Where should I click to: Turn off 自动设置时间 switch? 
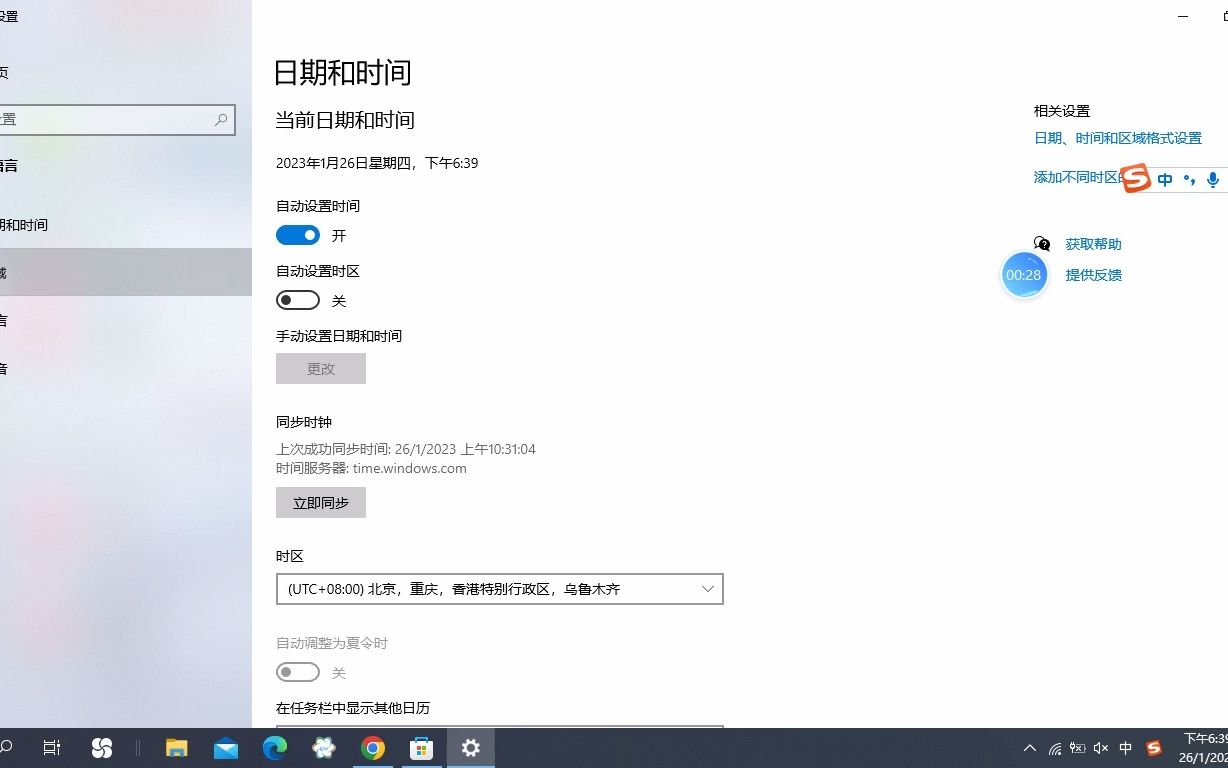point(297,235)
